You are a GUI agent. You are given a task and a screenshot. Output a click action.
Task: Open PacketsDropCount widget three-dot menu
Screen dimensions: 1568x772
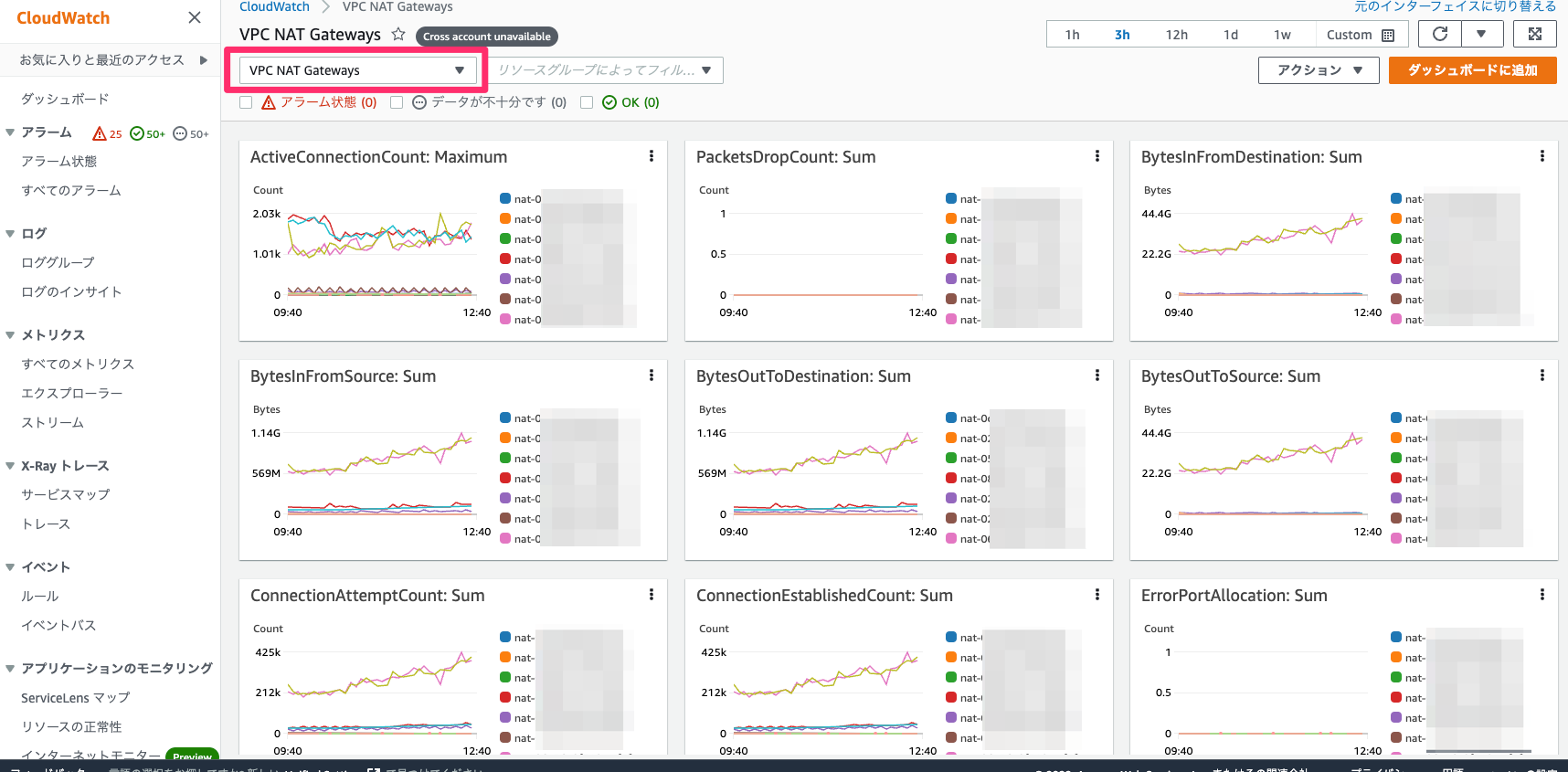pos(1097,156)
